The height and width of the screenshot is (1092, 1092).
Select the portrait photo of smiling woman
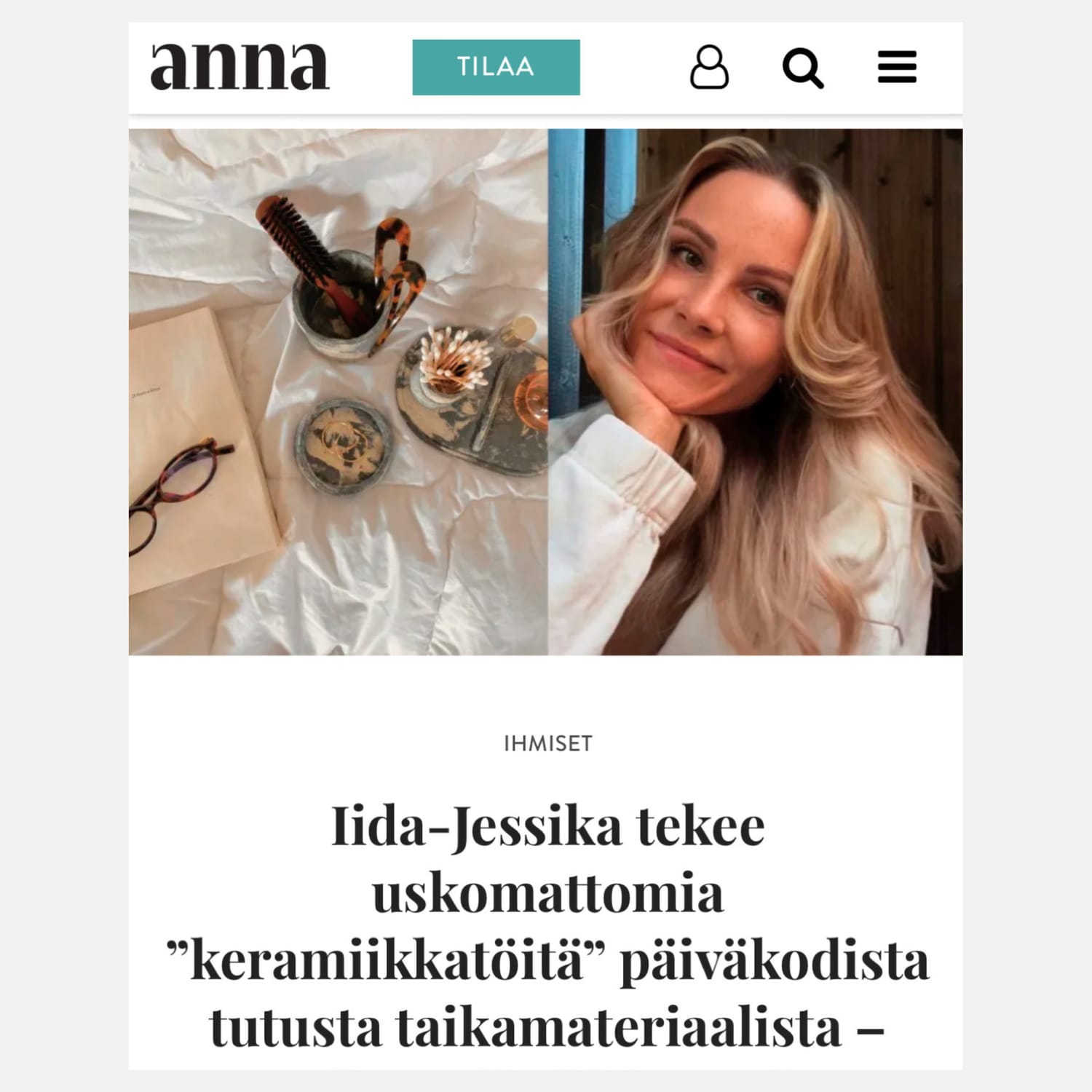[756, 392]
